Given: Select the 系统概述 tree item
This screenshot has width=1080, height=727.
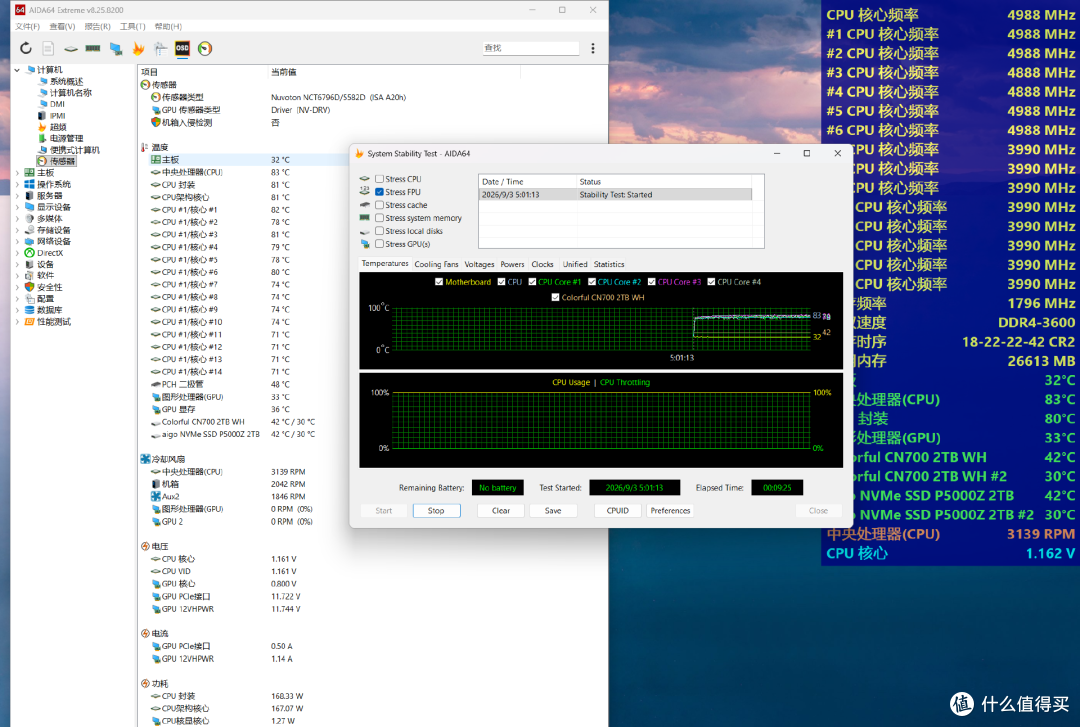Looking at the screenshot, I should (x=66, y=81).
